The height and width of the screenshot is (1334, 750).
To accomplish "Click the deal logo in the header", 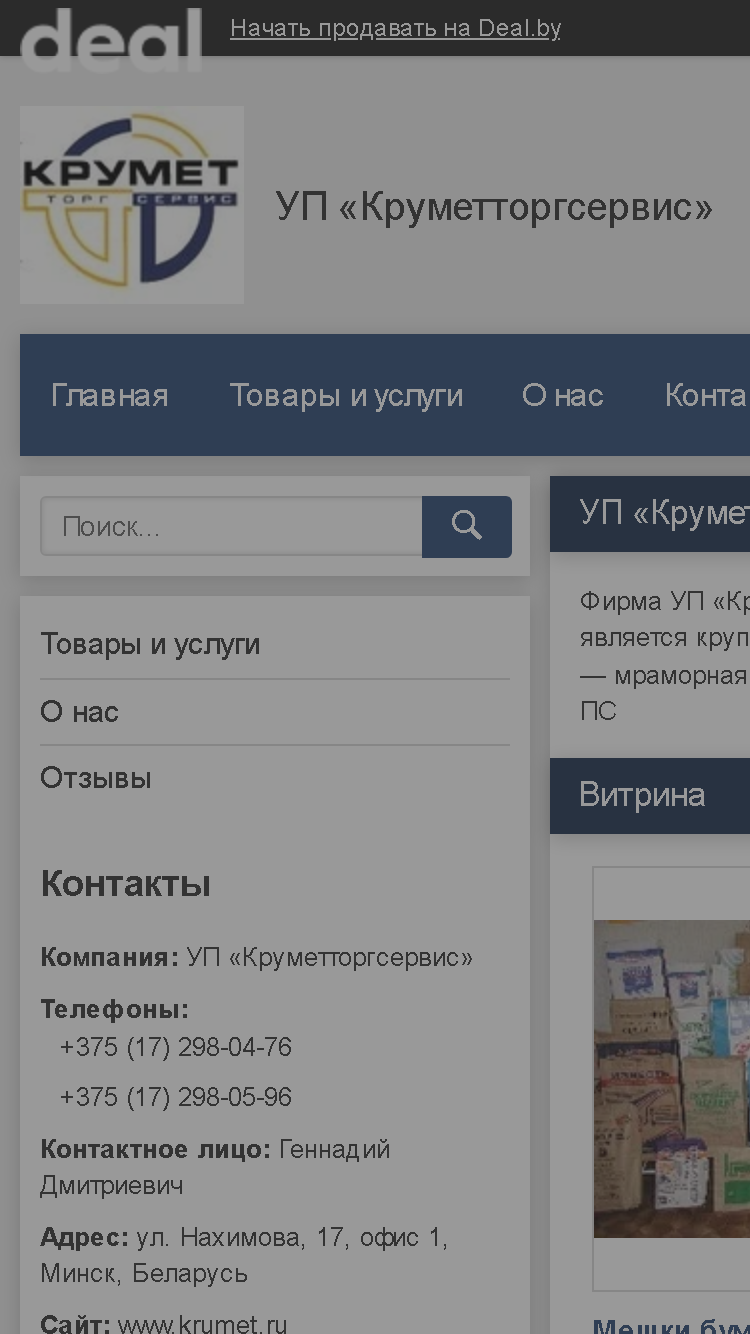I will pyautogui.click(x=111, y=39).
